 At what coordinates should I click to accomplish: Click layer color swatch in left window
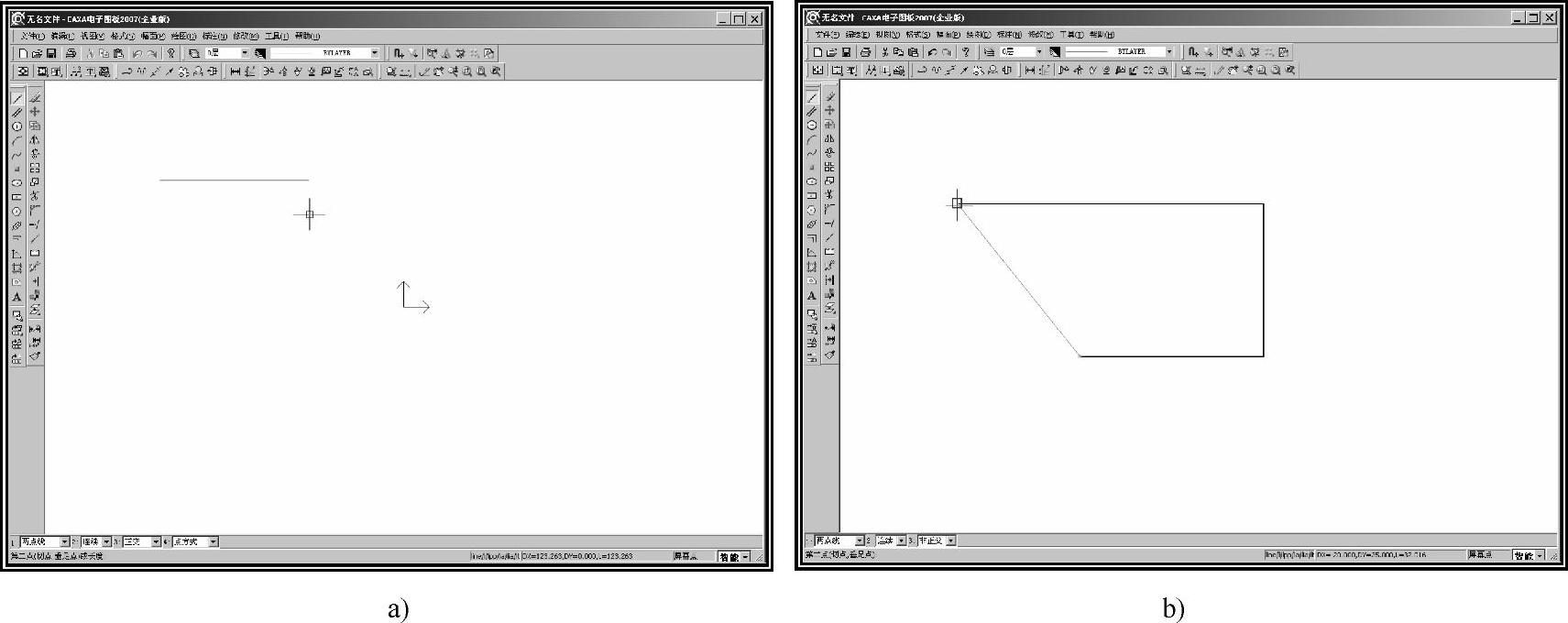click(x=260, y=53)
